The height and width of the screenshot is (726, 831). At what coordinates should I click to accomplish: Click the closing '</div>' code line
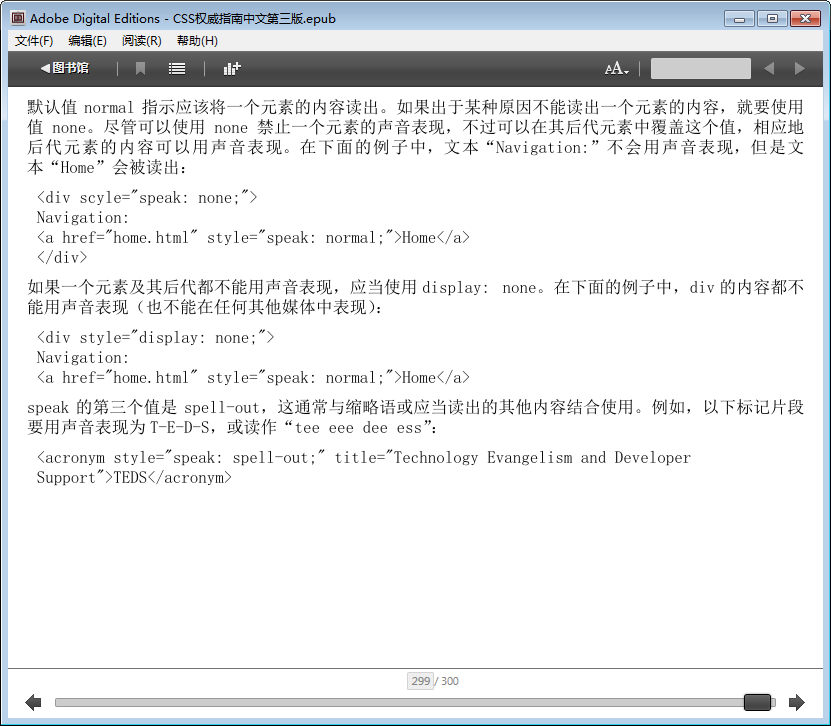61,258
